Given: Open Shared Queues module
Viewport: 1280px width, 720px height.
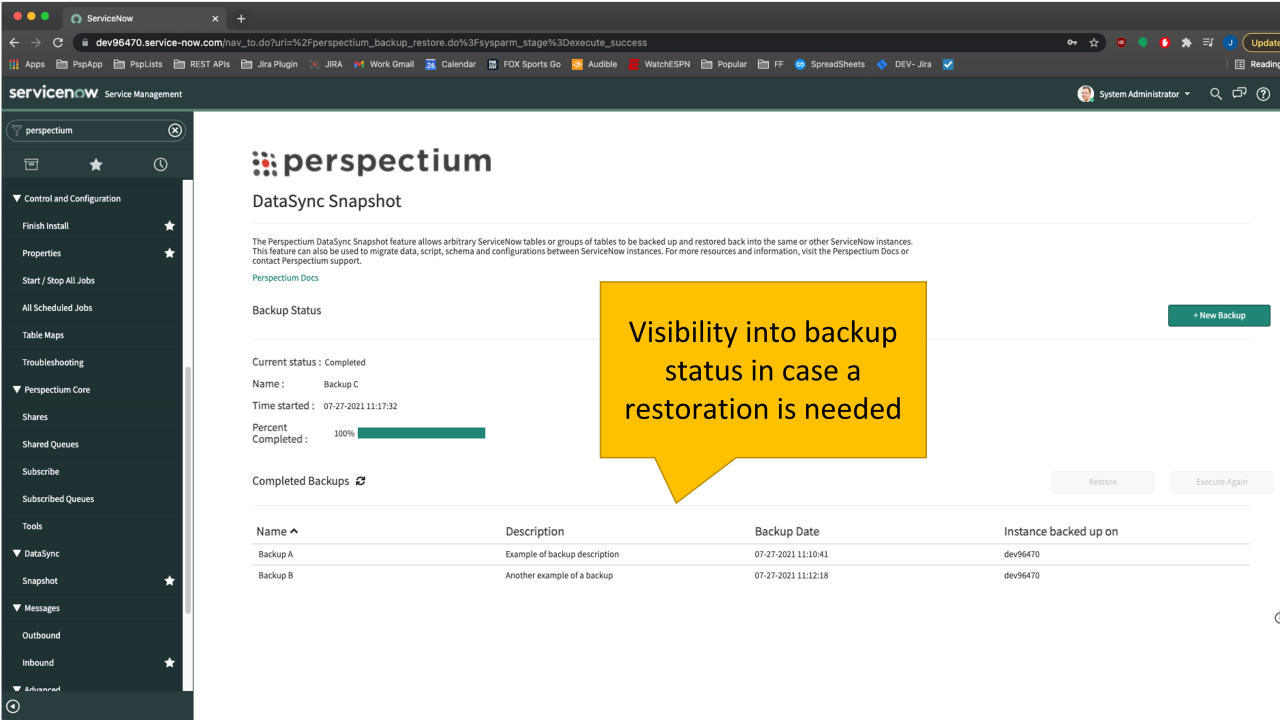Looking at the screenshot, I should pyautogui.click(x=50, y=444).
